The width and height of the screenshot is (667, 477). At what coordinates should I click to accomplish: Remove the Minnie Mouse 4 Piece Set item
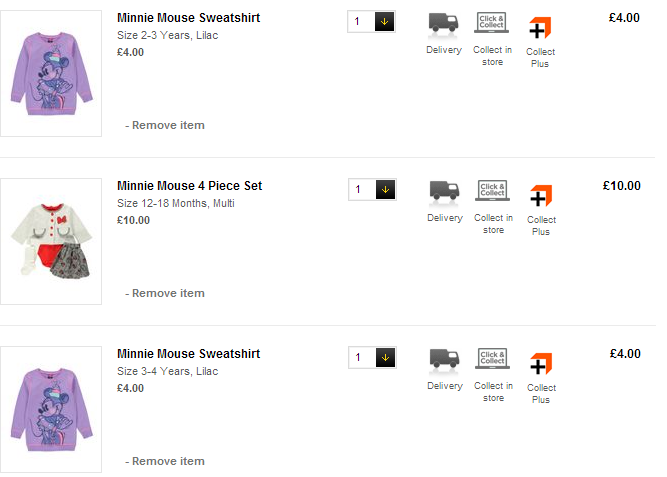coord(167,293)
